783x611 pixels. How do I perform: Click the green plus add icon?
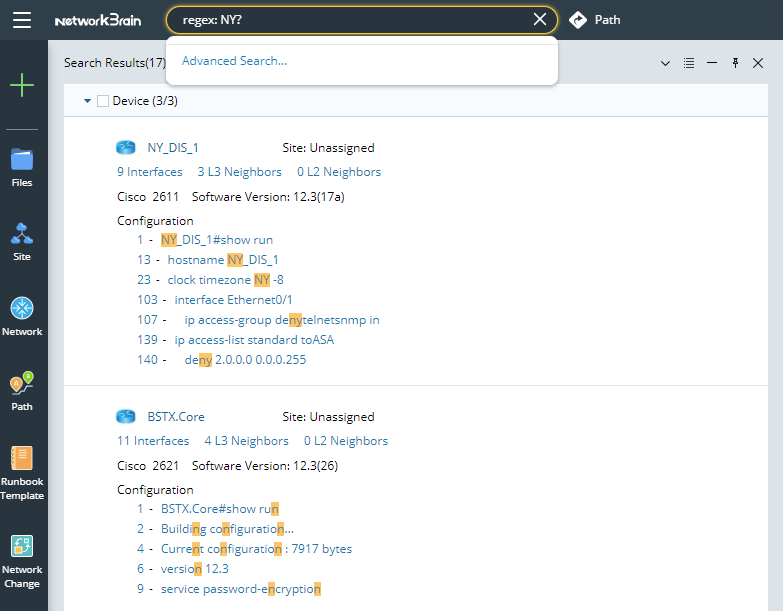(x=22, y=85)
